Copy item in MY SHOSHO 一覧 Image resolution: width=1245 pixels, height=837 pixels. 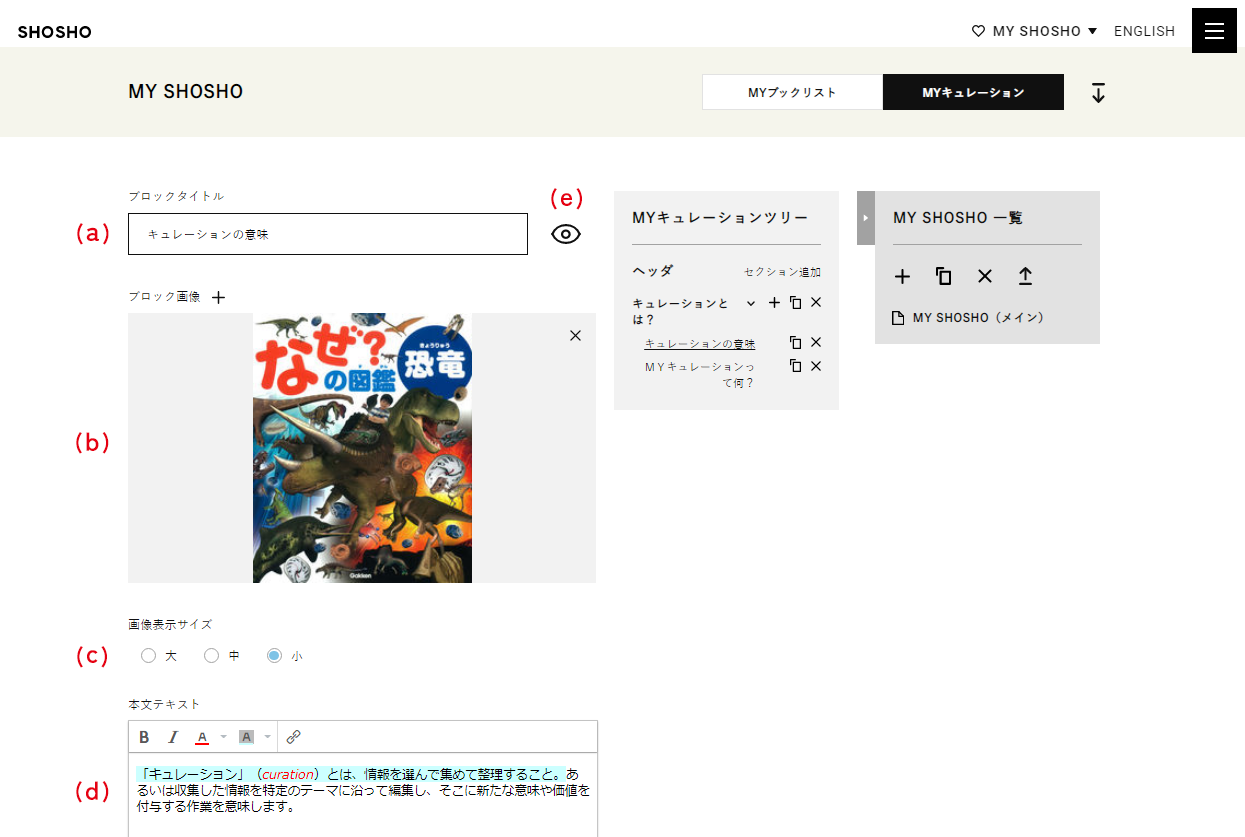tap(944, 276)
